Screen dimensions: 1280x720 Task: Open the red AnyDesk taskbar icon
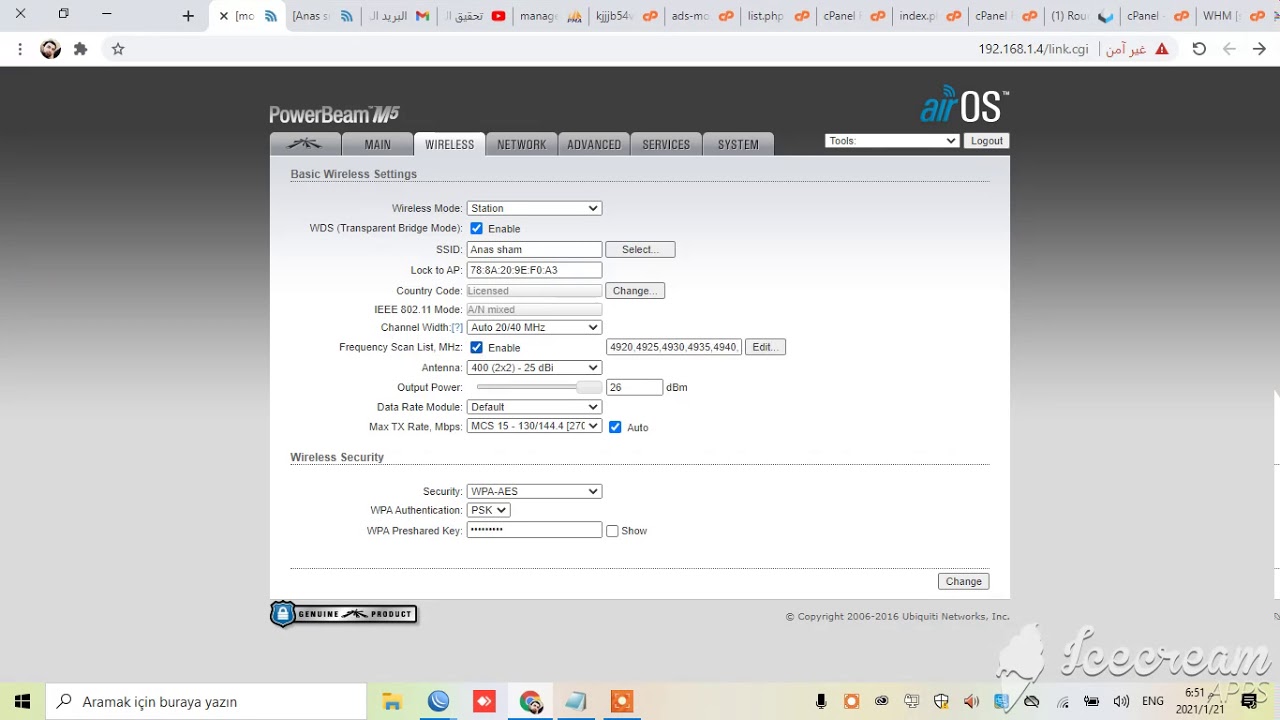484,701
